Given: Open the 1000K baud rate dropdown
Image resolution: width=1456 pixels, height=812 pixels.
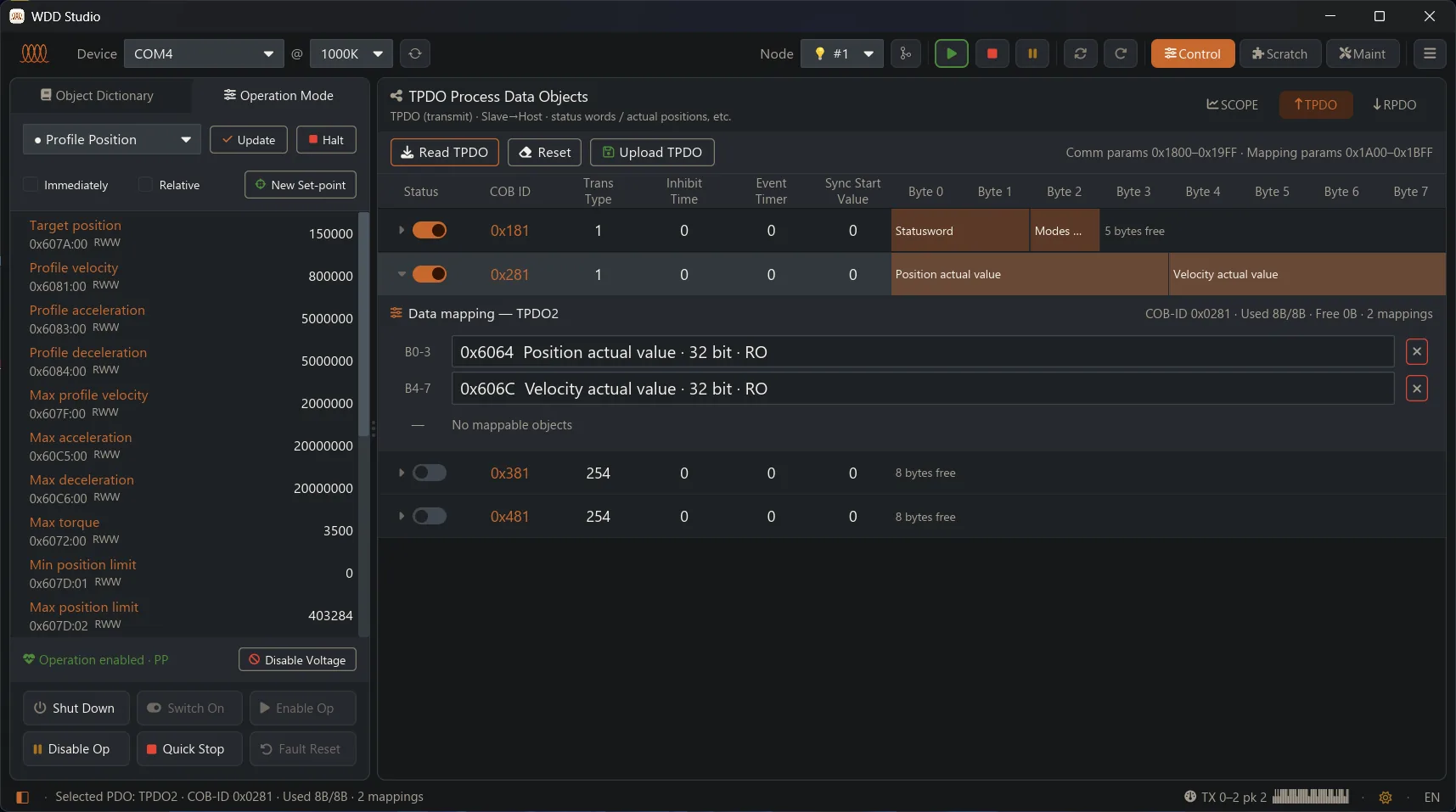Looking at the screenshot, I should coord(351,53).
